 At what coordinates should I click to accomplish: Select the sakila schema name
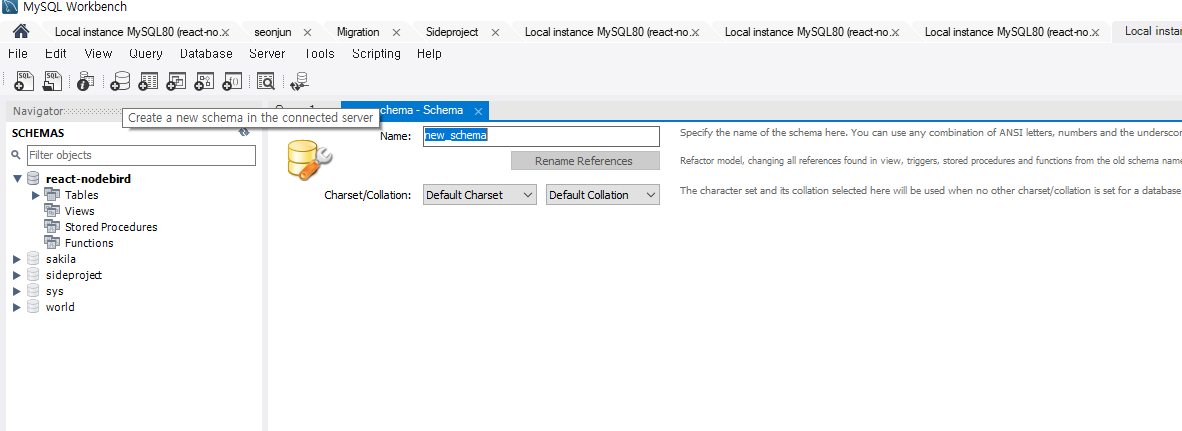coord(61,259)
